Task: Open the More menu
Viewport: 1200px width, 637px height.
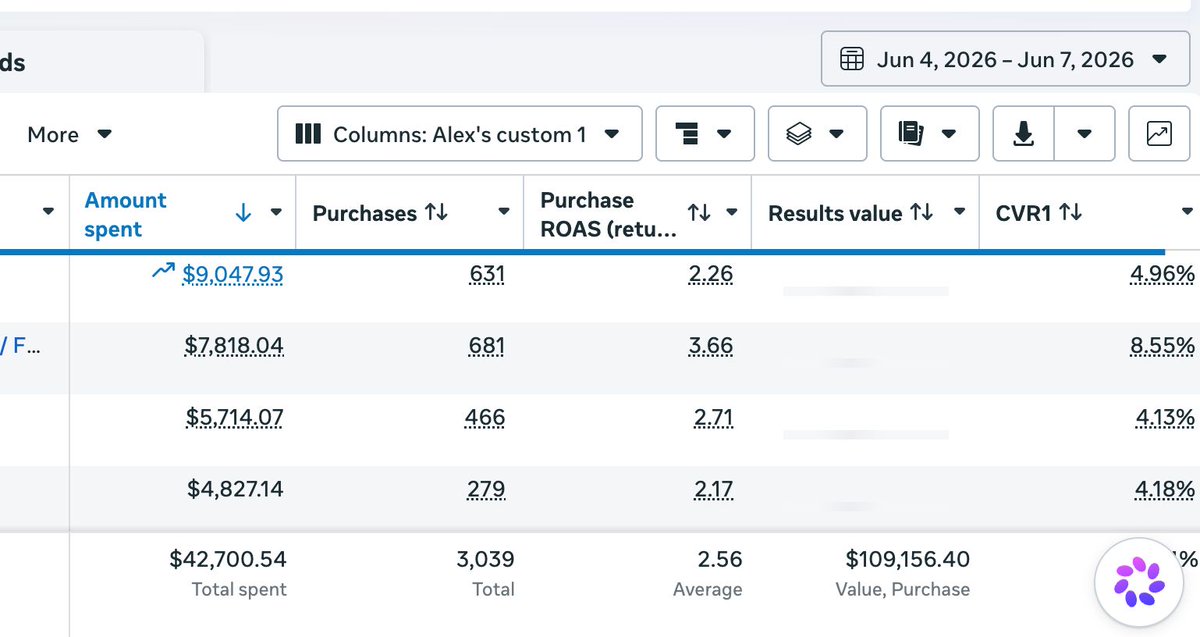Action: pos(70,134)
